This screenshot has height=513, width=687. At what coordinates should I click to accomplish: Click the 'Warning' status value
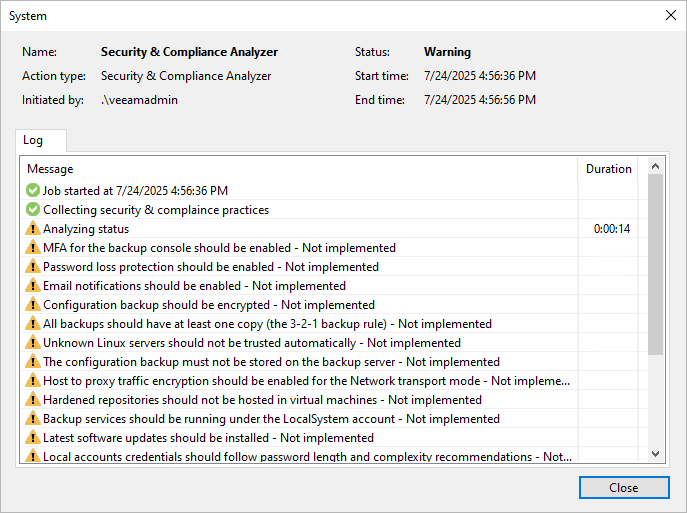coord(447,52)
